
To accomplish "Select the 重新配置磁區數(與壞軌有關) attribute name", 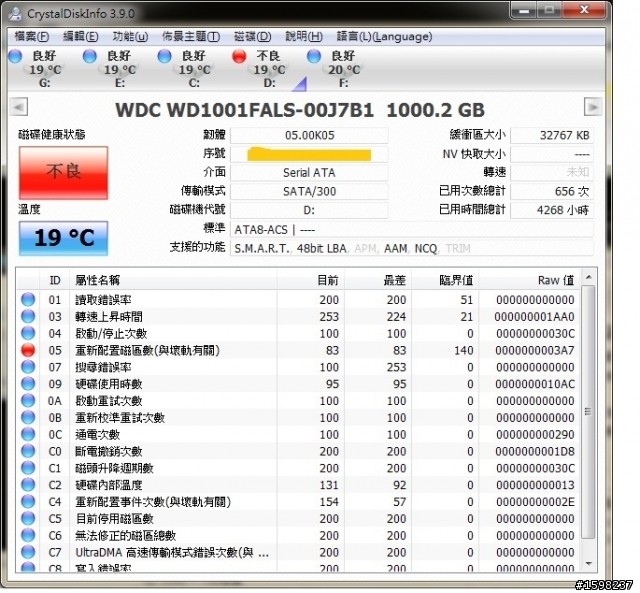I will pos(148,350).
